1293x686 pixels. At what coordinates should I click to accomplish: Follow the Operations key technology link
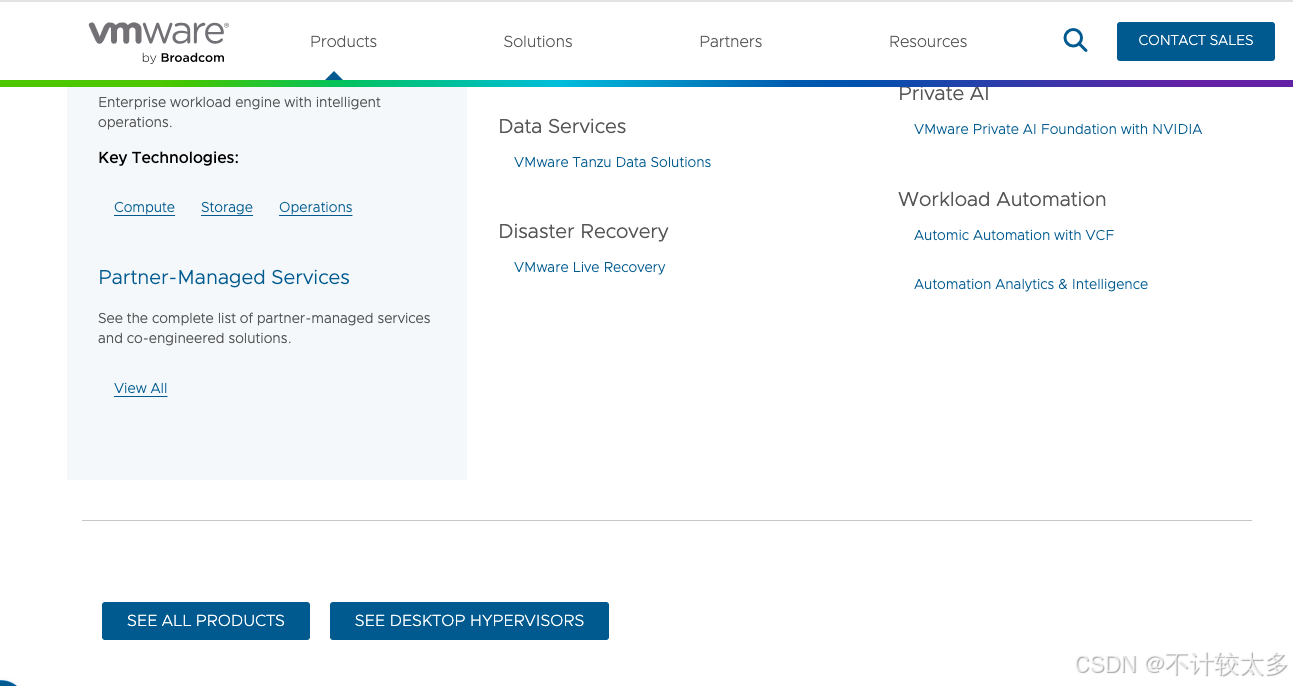pos(316,207)
